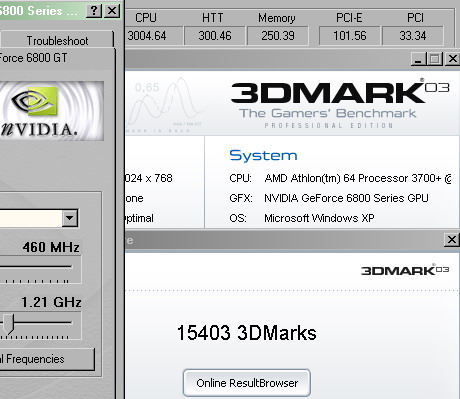Click the CPU frequency value 3004.64
460x399 pixels.
pos(147,36)
